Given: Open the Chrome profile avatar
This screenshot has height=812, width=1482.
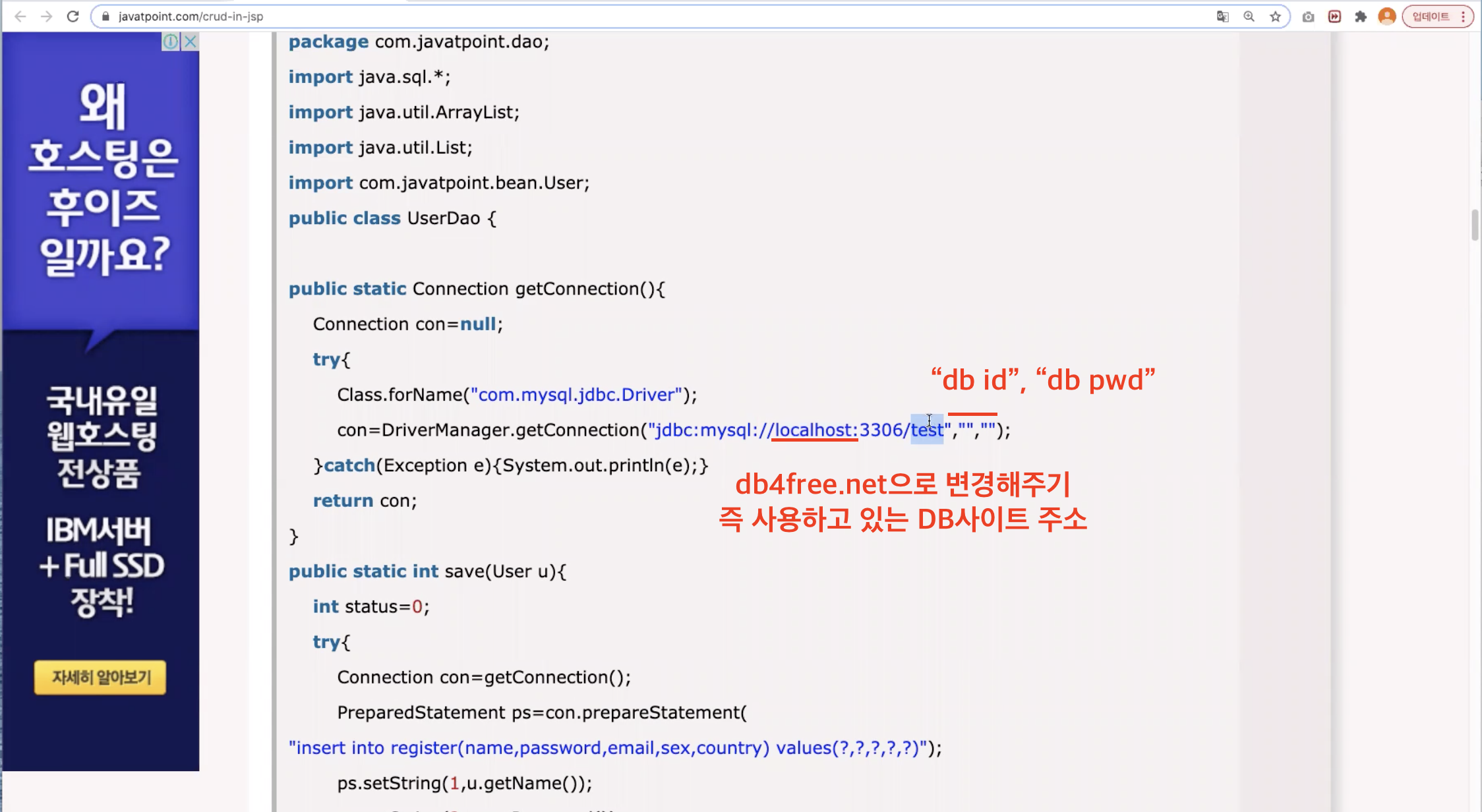Looking at the screenshot, I should point(1387,16).
